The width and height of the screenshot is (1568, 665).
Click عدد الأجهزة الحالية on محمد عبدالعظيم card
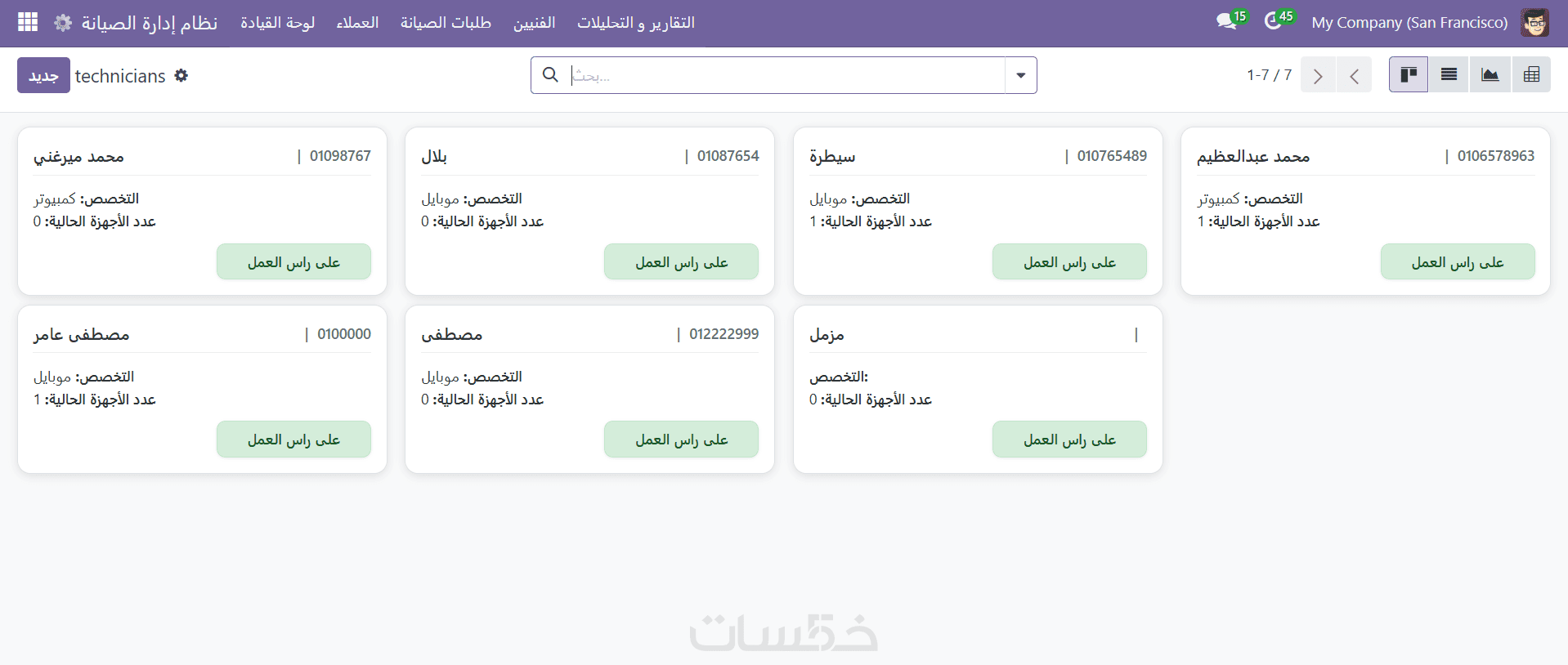pyautogui.click(x=1258, y=221)
